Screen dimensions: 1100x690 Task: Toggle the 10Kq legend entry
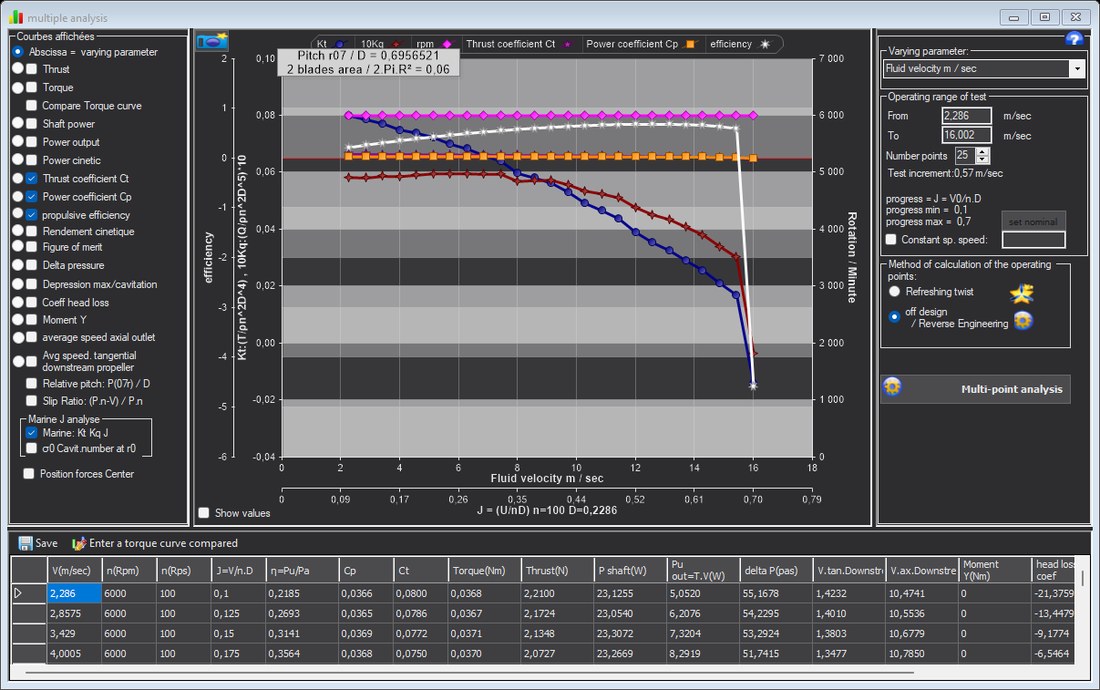click(381, 44)
